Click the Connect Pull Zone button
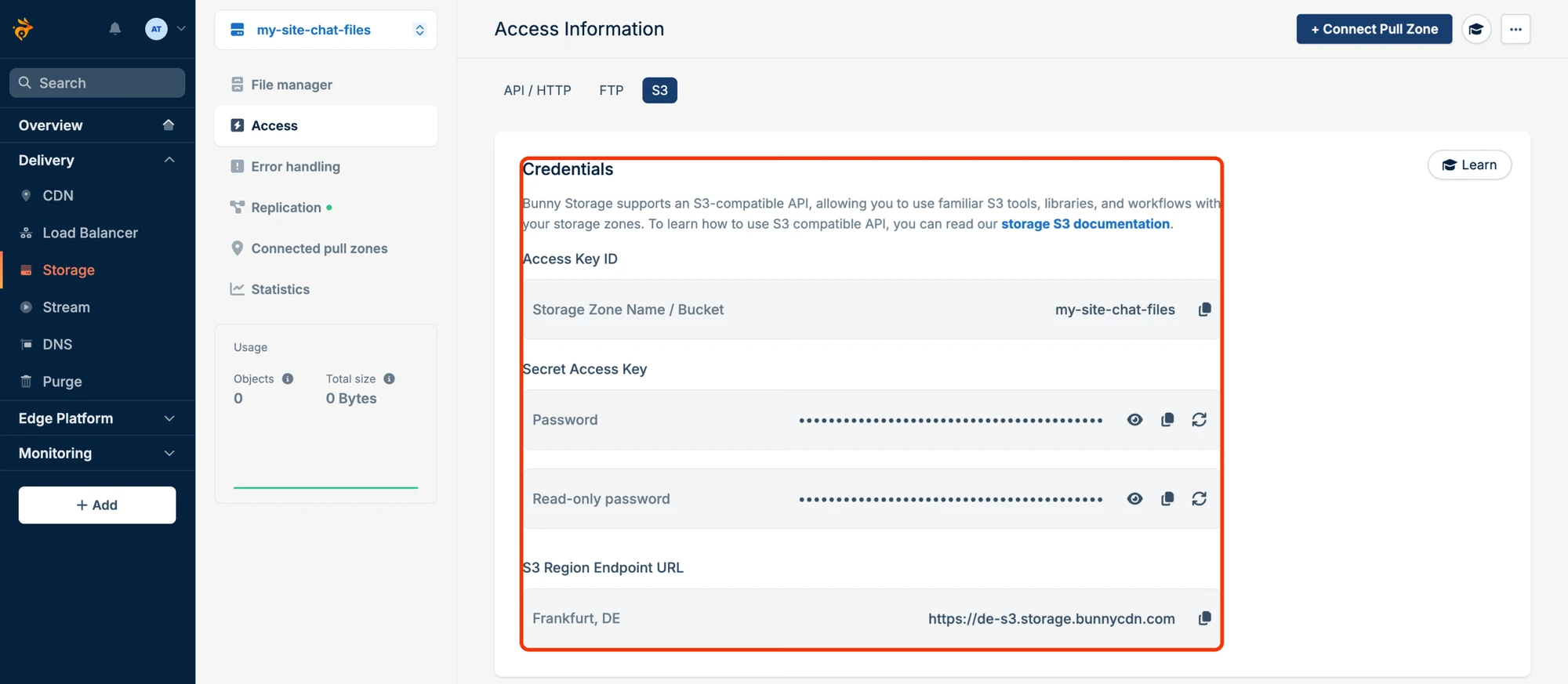 [x=1374, y=29]
